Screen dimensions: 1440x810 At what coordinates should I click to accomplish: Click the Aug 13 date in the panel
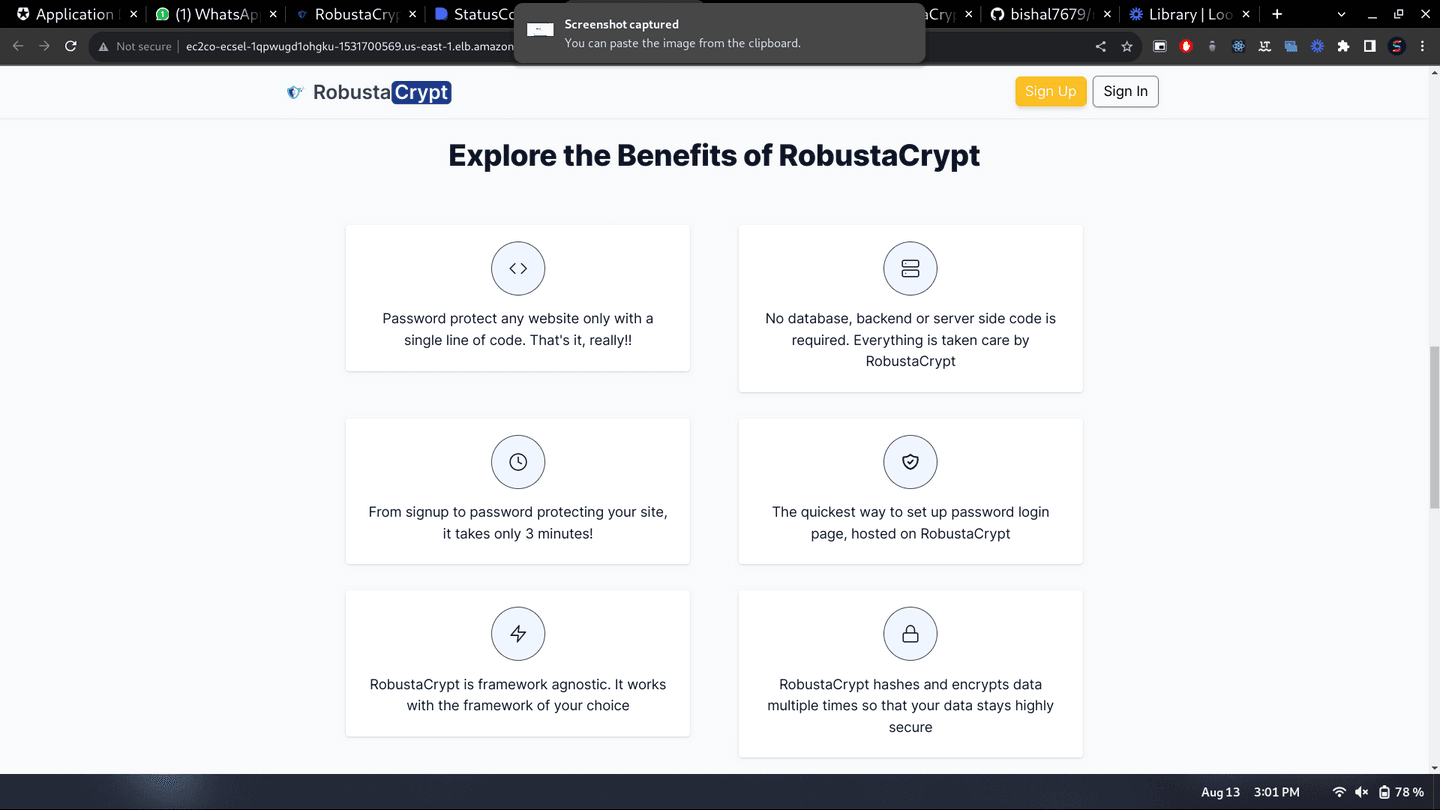tap(1220, 792)
